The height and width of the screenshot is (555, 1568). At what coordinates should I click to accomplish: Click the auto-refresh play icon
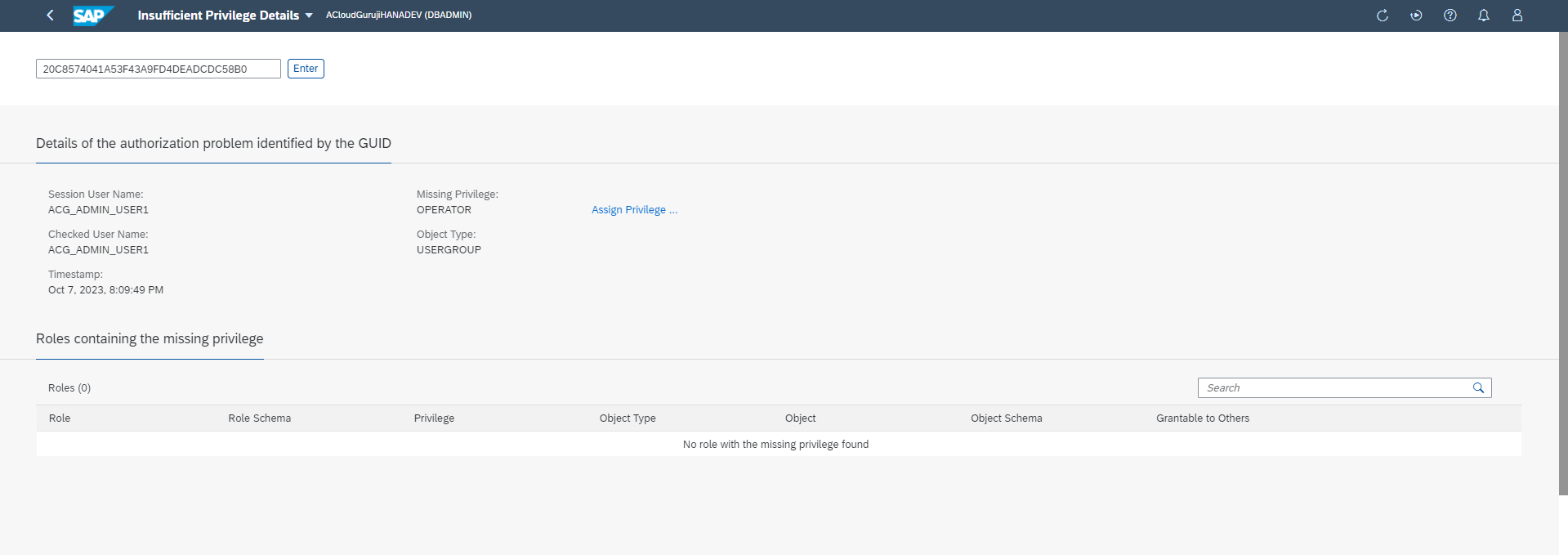click(1416, 16)
